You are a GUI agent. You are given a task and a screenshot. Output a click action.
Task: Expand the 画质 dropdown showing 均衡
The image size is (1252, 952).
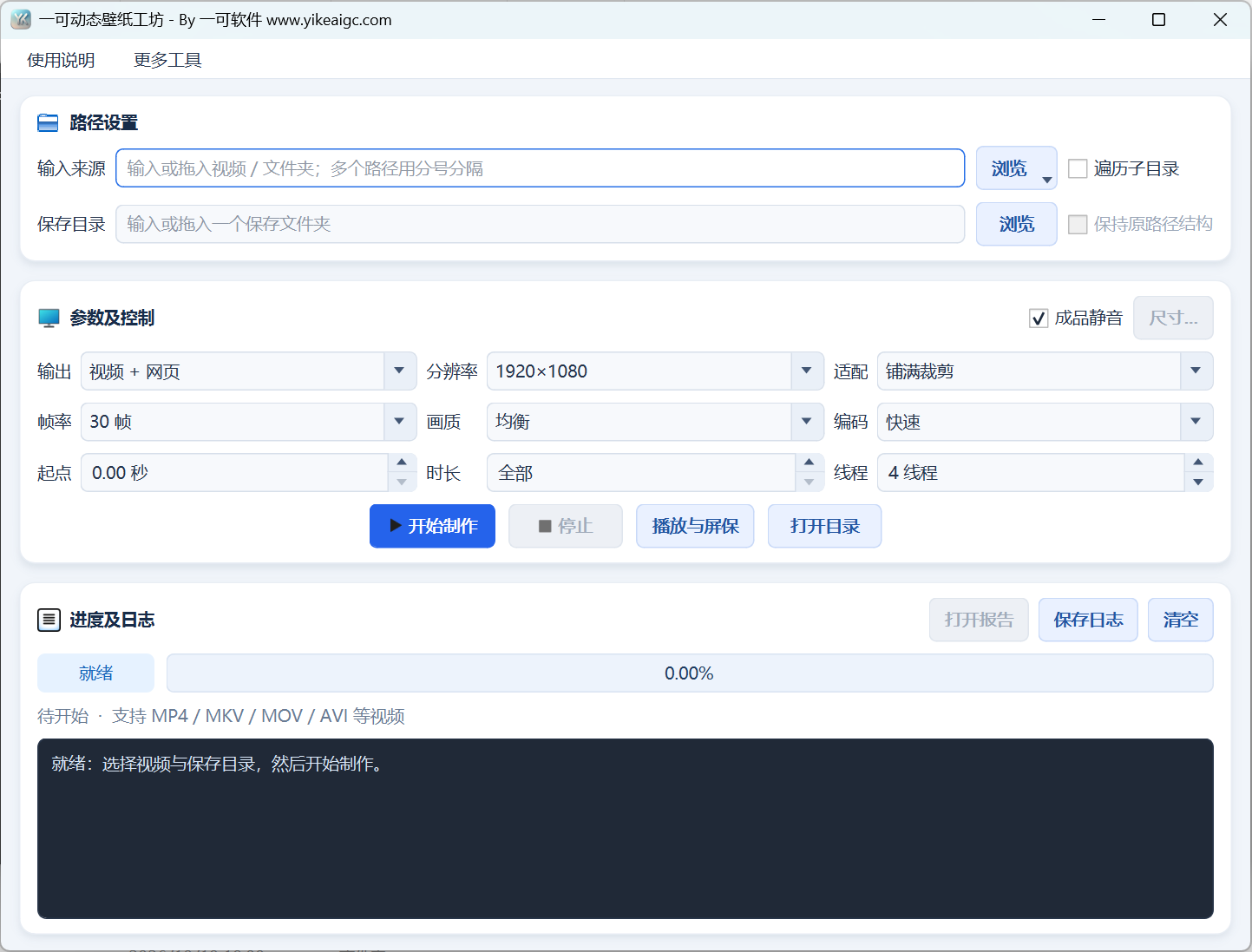coord(807,422)
